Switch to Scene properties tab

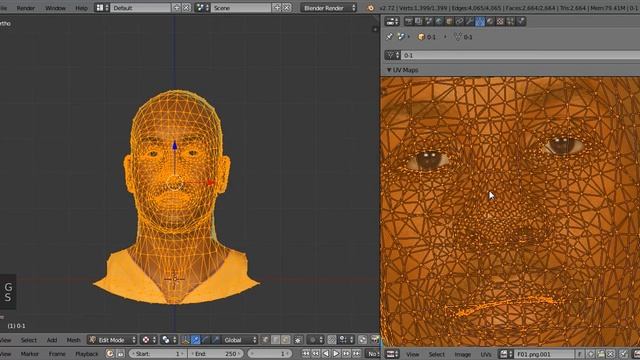pyautogui.click(x=429, y=21)
